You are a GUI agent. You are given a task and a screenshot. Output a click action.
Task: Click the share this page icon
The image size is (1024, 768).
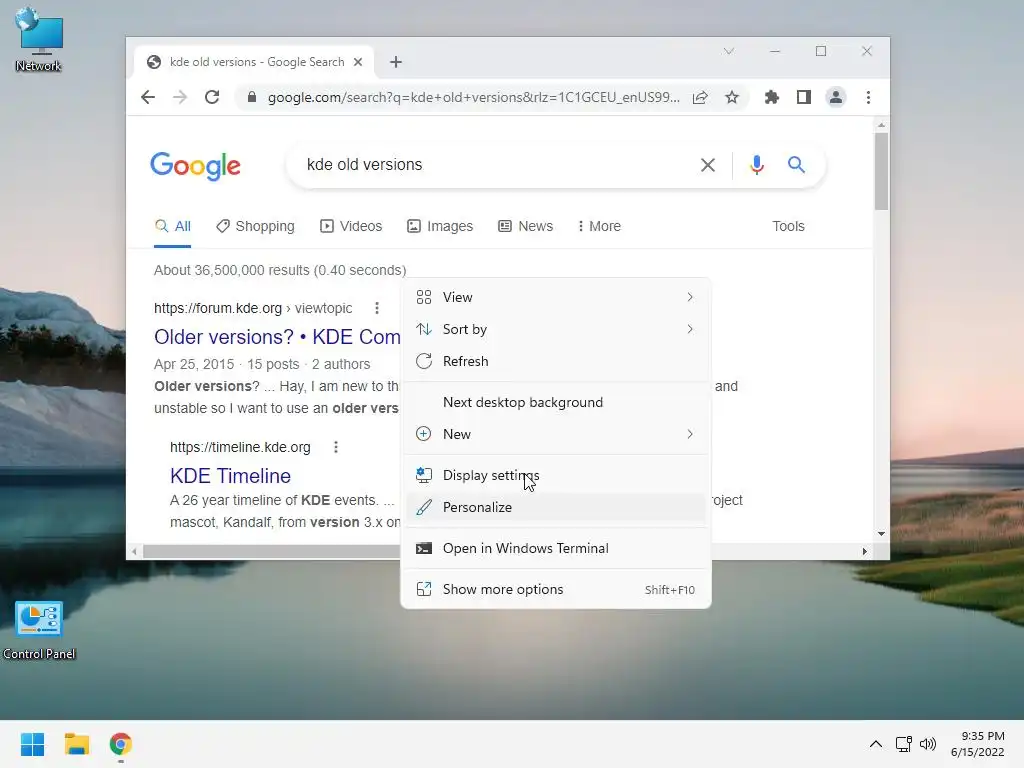coord(700,97)
